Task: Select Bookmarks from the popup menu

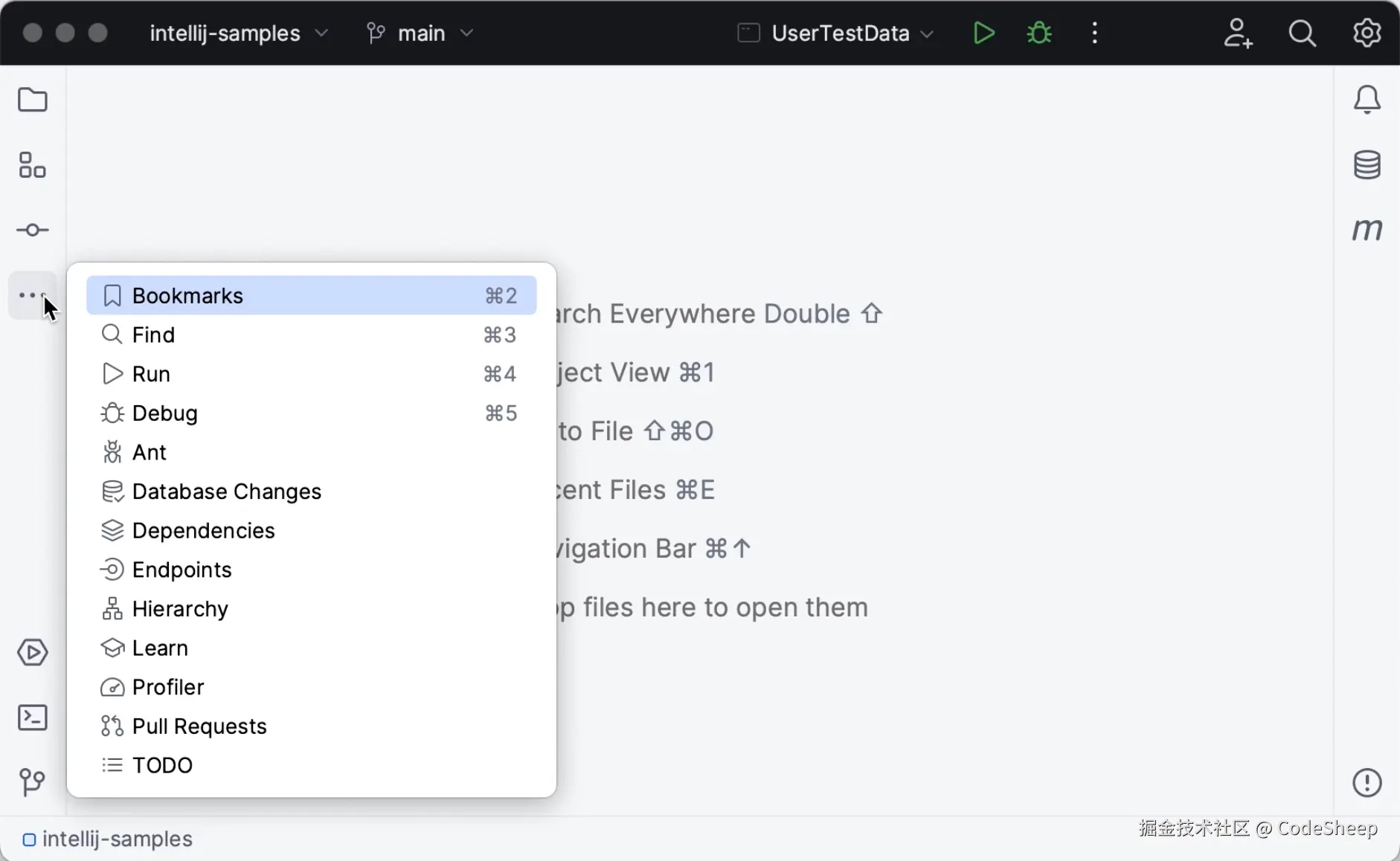Action: tap(311, 295)
